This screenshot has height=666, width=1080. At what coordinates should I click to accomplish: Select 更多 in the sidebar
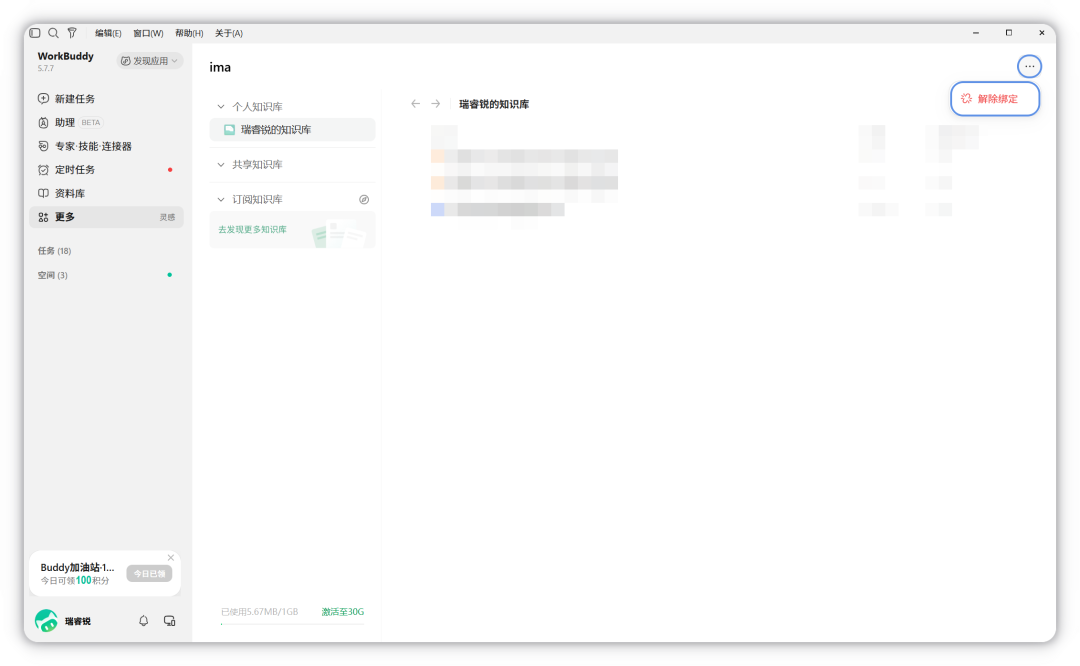coord(107,217)
